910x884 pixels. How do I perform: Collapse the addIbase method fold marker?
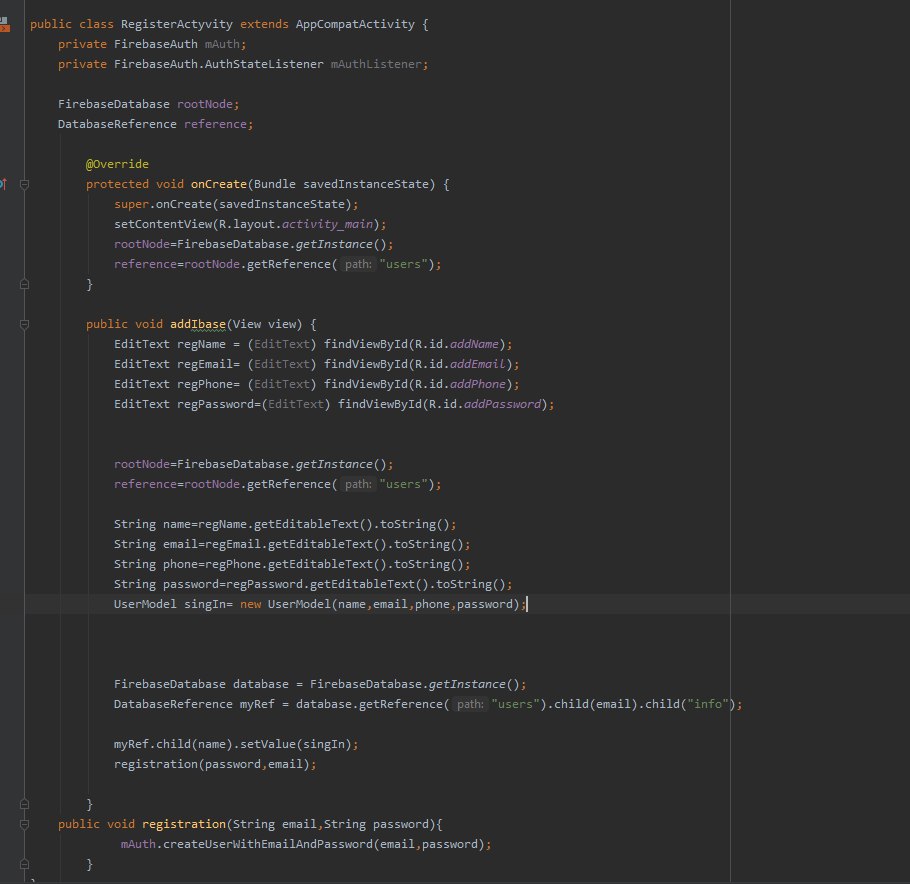point(24,324)
